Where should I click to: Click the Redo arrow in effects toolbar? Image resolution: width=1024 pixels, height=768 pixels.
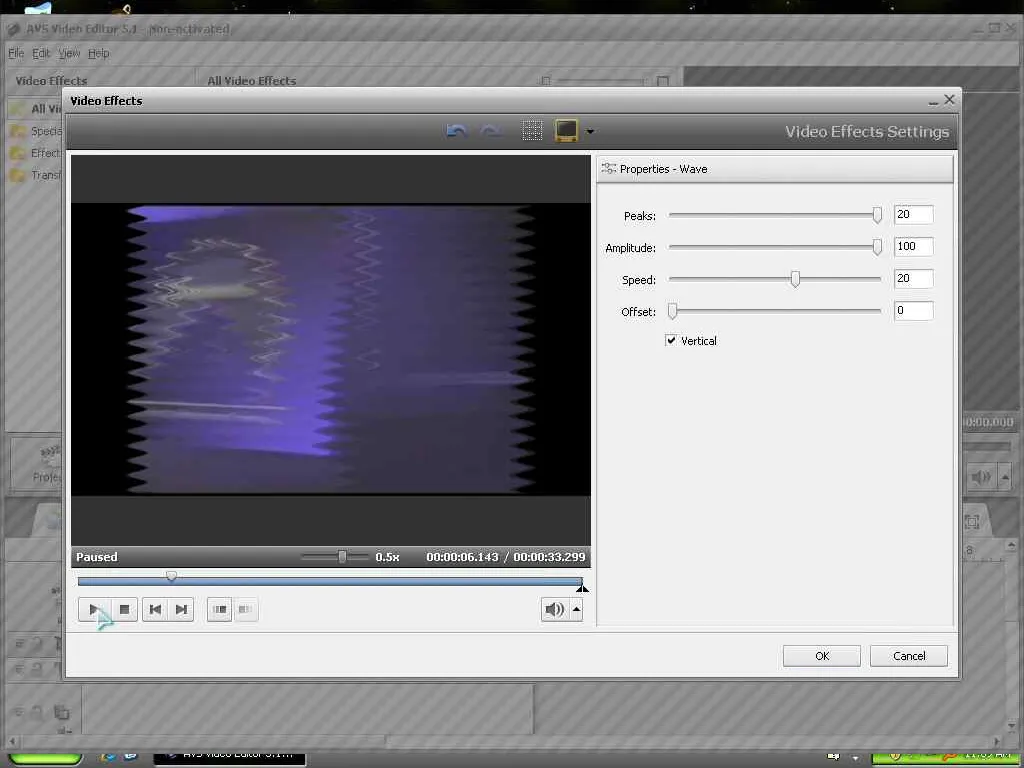490,131
